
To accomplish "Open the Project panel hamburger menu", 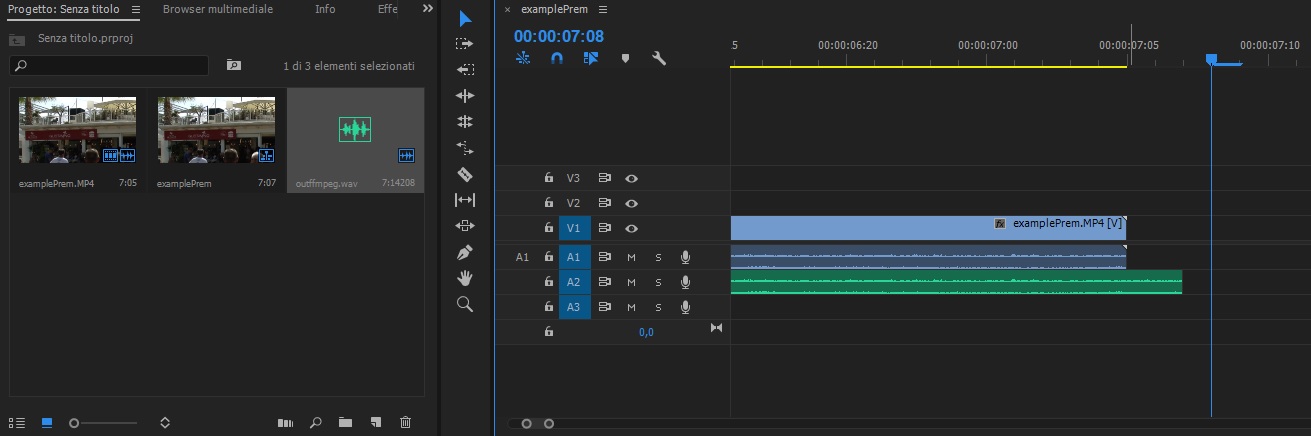I will 136,9.
